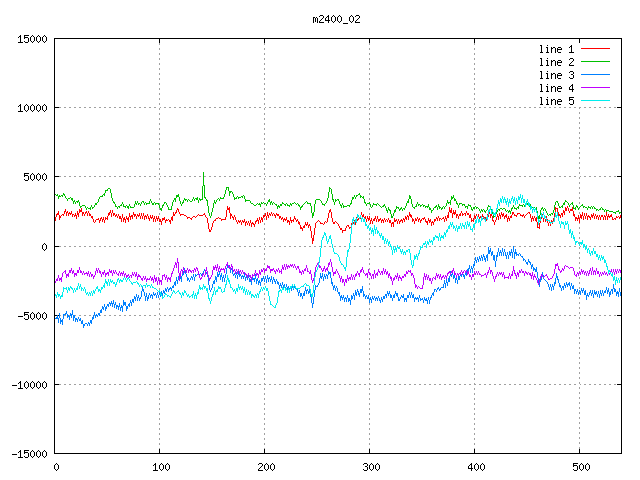This screenshot has width=640, height=480.
Task: Click the 100 x-axis tick label
Action: 160,467
